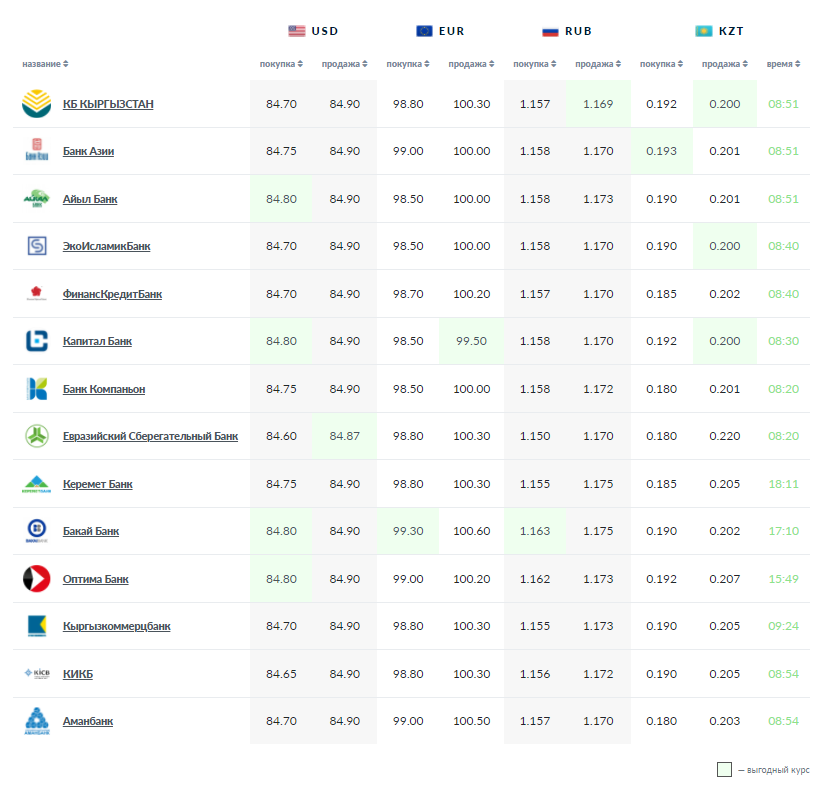Viewport: 823px width, 790px height.
Task: Click the KB Kyrgyzstan bank logo icon
Action: pos(36,104)
